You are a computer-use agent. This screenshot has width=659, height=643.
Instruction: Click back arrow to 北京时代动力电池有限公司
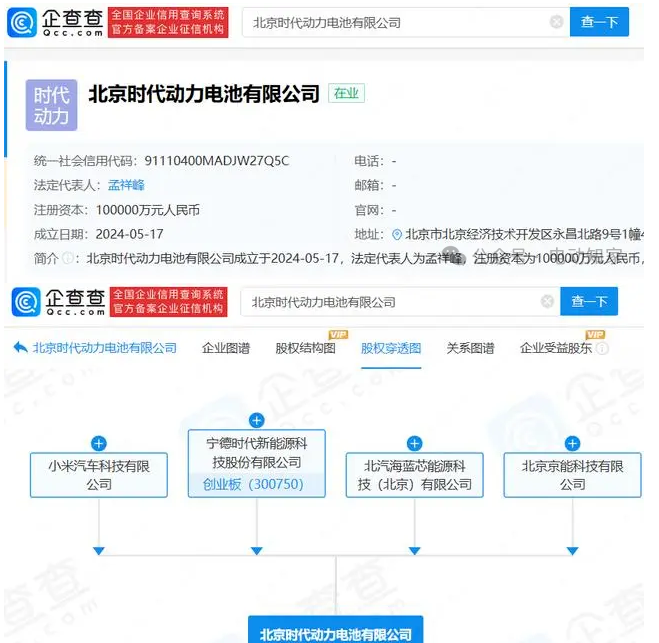[x=21, y=348]
